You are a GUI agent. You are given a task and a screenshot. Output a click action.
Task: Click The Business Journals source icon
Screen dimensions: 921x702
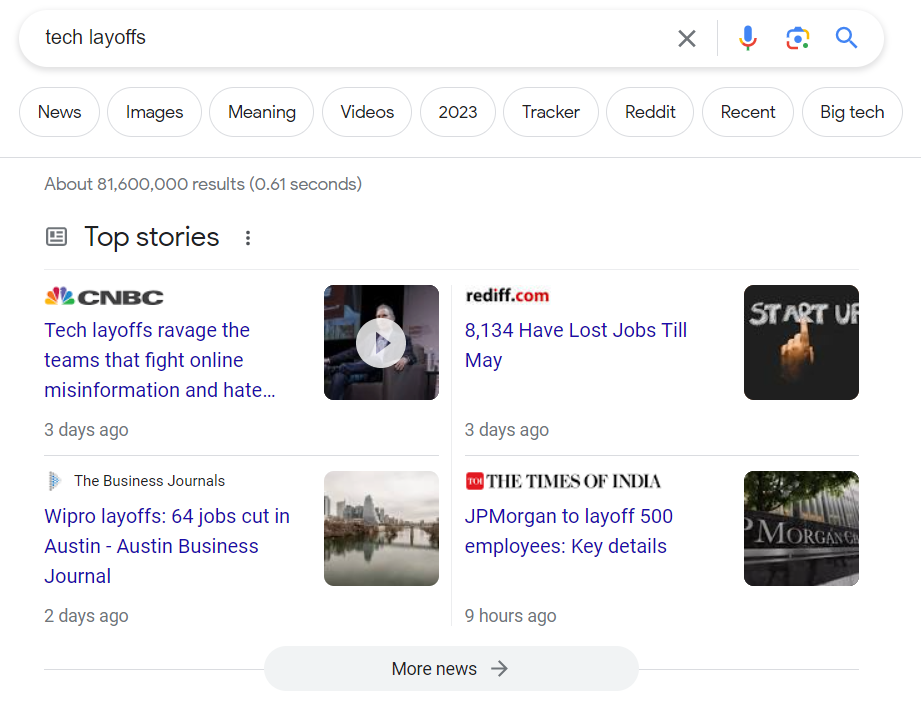coord(54,481)
